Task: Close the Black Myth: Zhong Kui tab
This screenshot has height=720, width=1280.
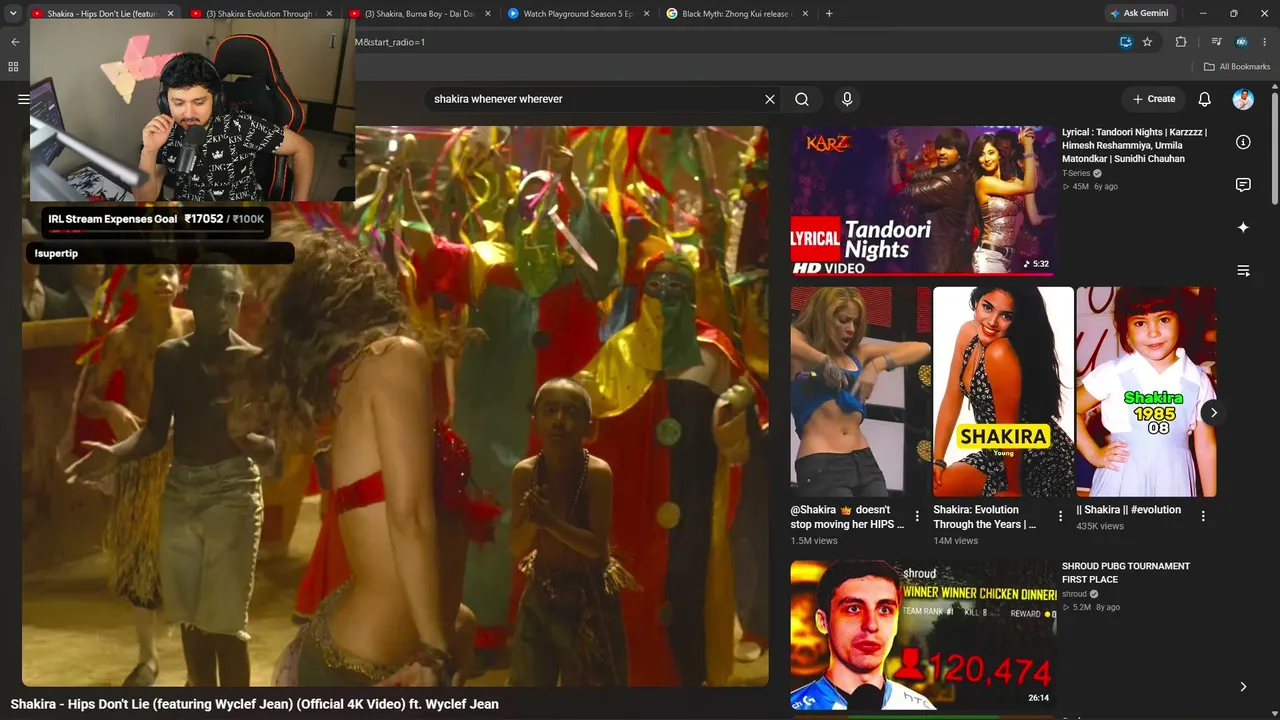Action: [806, 14]
